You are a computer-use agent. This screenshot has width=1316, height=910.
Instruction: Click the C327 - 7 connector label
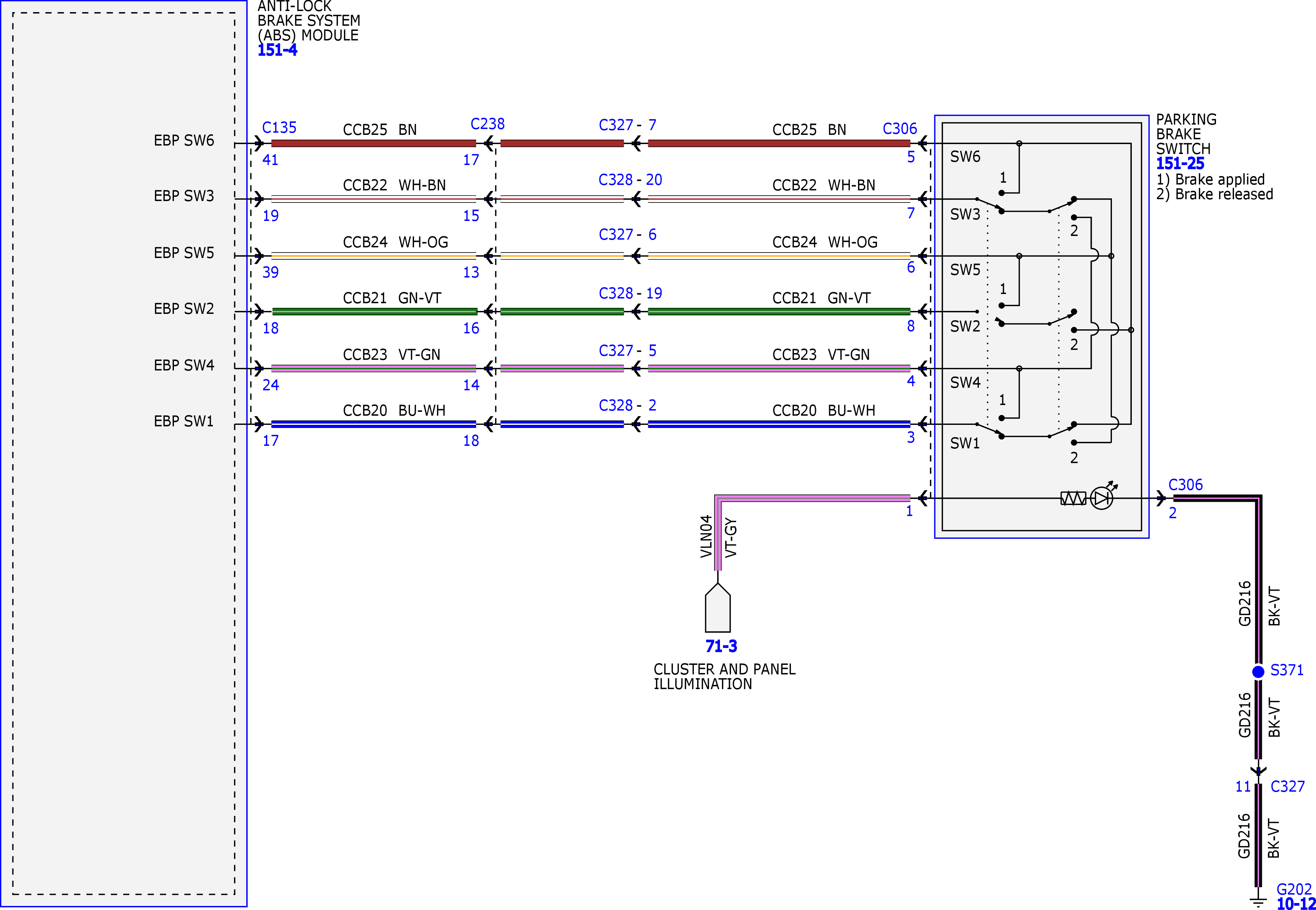[x=628, y=125]
